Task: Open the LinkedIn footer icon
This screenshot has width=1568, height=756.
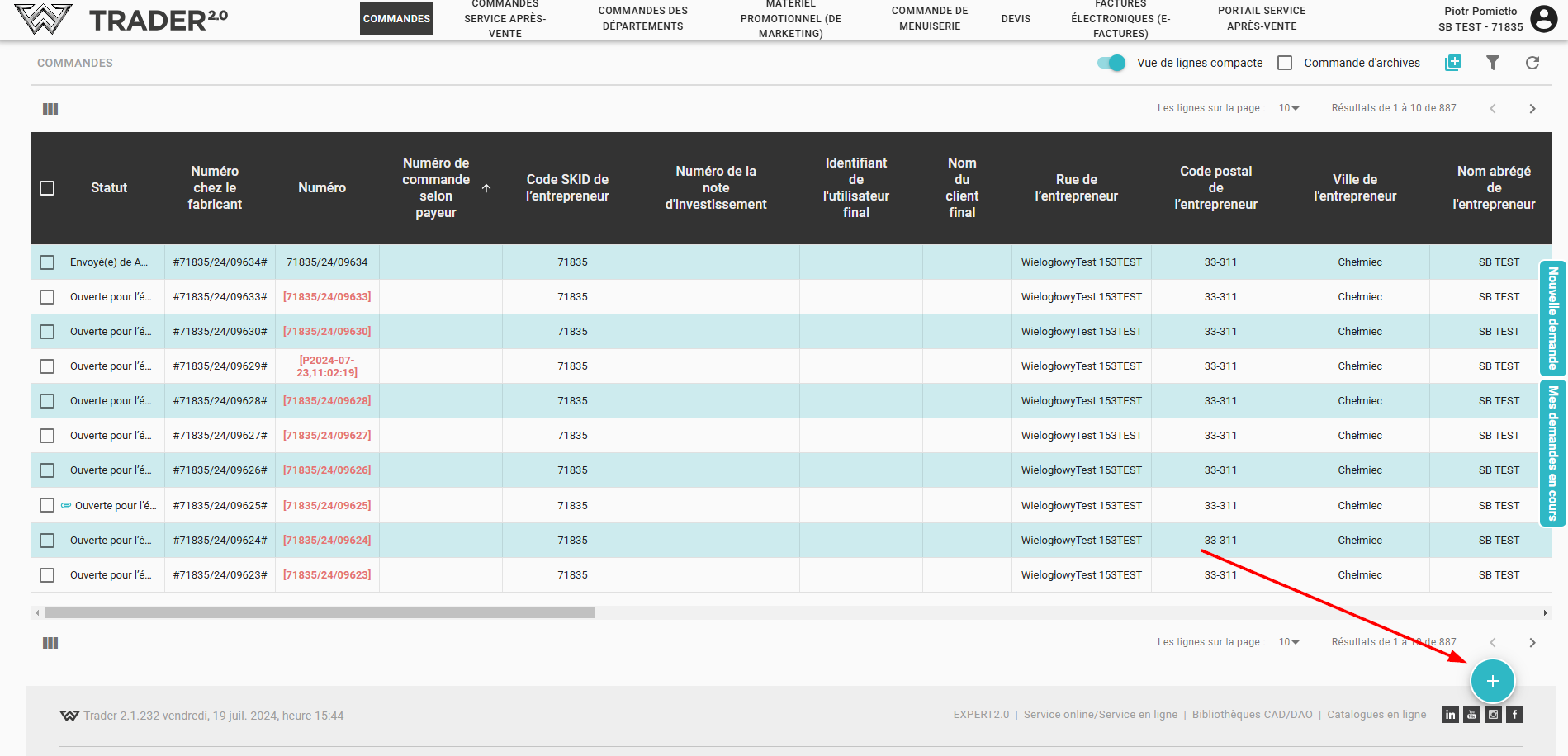Action: tap(1450, 715)
